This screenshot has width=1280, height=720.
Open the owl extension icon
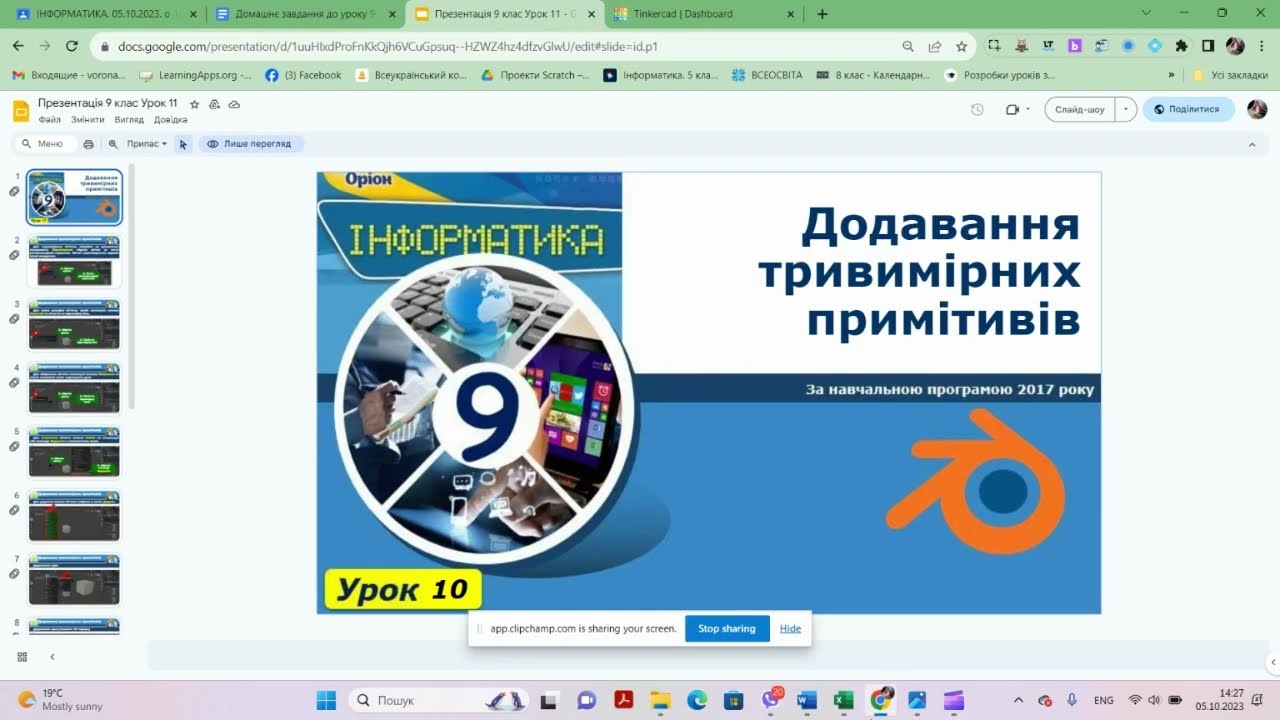[1021, 46]
